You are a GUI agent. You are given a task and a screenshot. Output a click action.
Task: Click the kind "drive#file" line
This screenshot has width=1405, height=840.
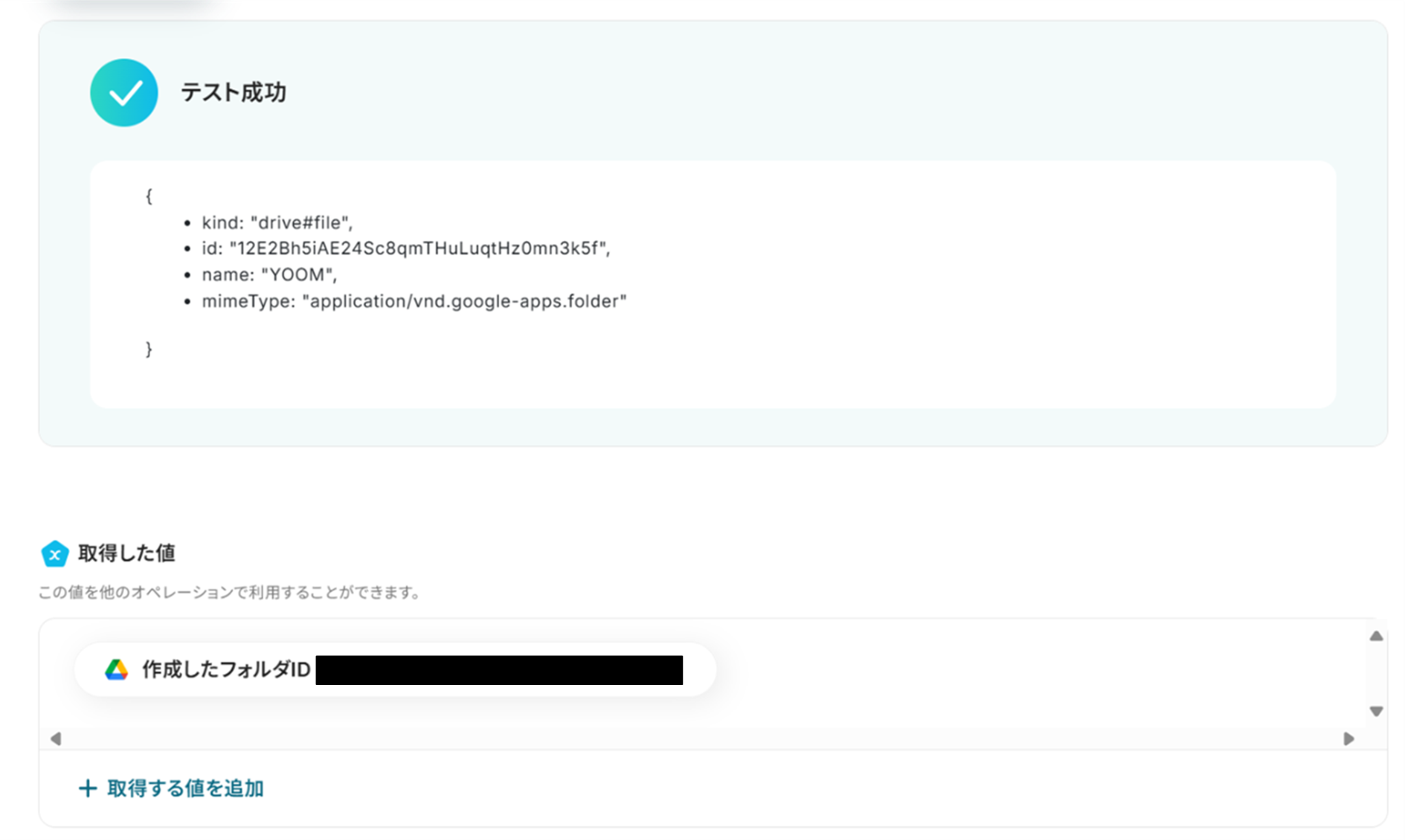276,223
